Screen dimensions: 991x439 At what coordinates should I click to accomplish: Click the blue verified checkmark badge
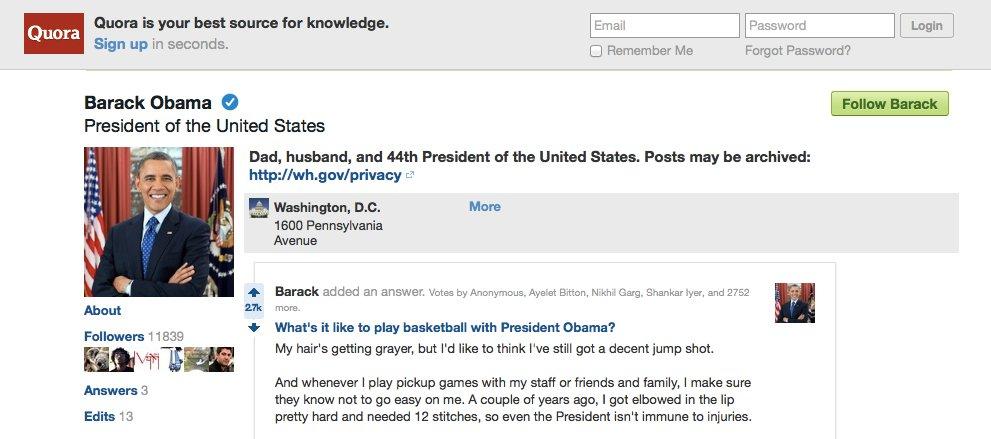[x=230, y=102]
